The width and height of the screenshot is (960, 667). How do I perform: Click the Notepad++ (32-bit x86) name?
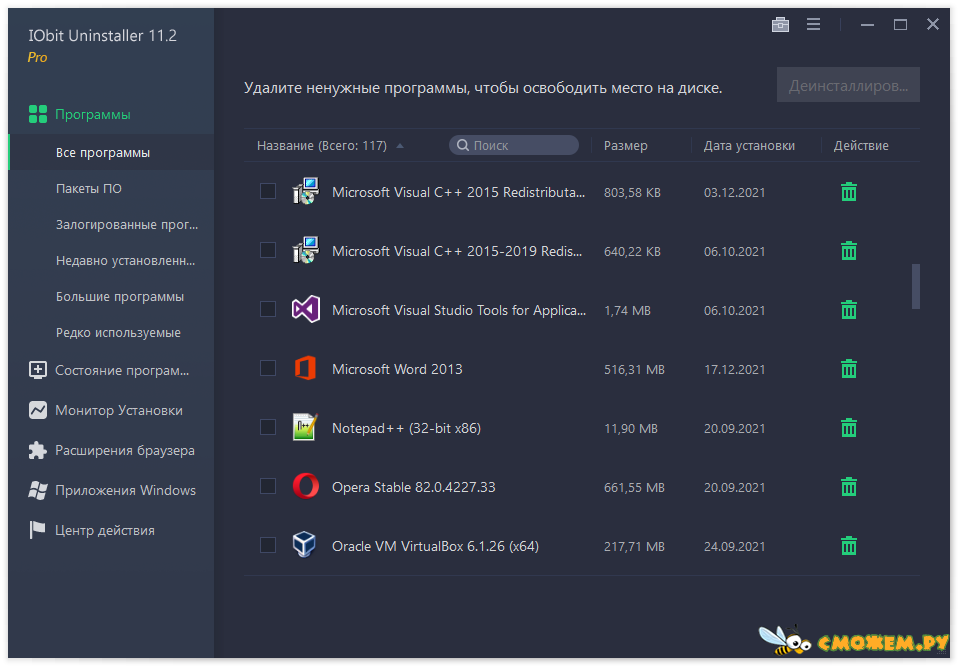[x=406, y=428]
